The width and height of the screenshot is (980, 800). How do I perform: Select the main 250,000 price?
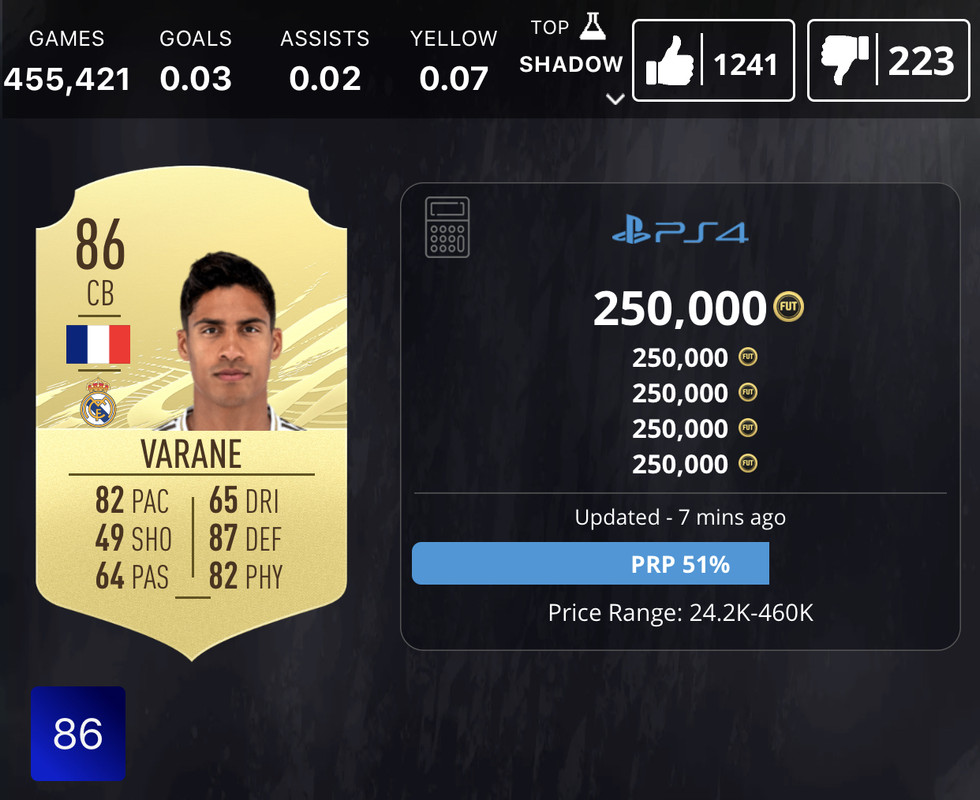click(679, 308)
